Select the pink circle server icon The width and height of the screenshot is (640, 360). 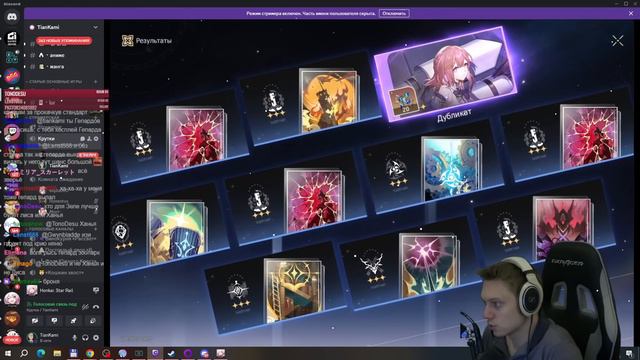[x=12, y=131]
